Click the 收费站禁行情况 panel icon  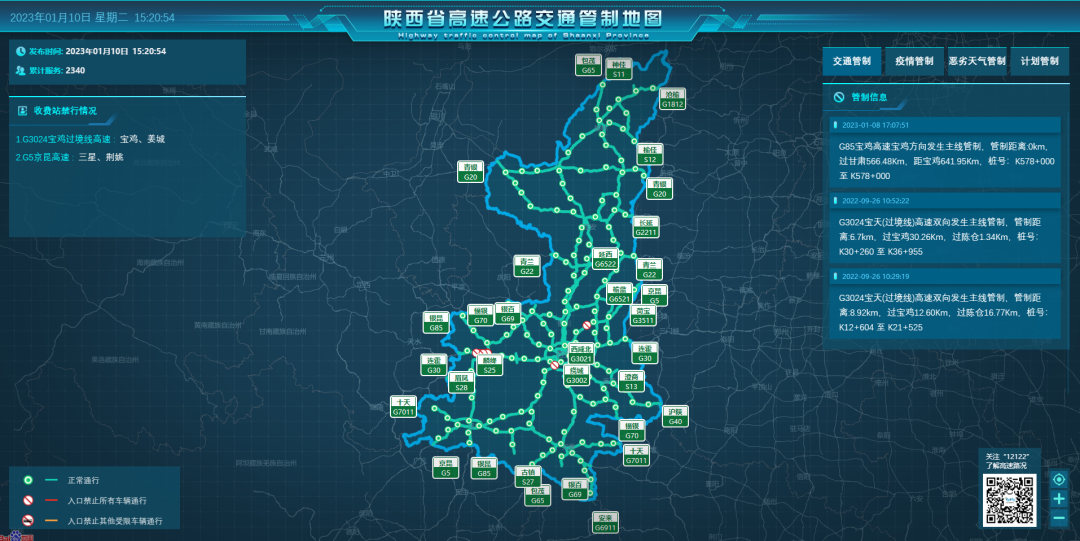point(22,111)
